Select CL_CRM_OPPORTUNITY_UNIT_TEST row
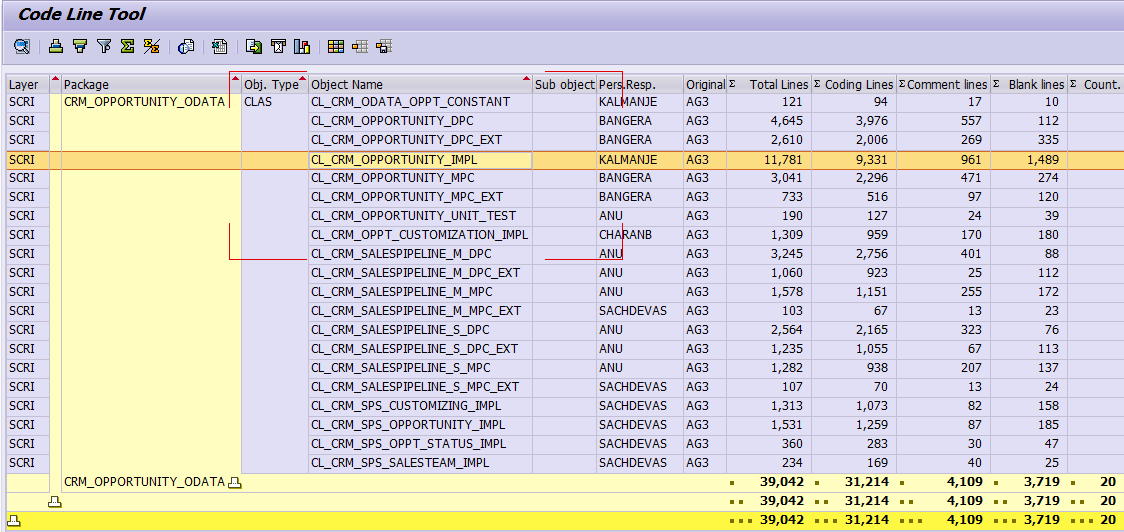The image size is (1124, 532). click(x=414, y=216)
